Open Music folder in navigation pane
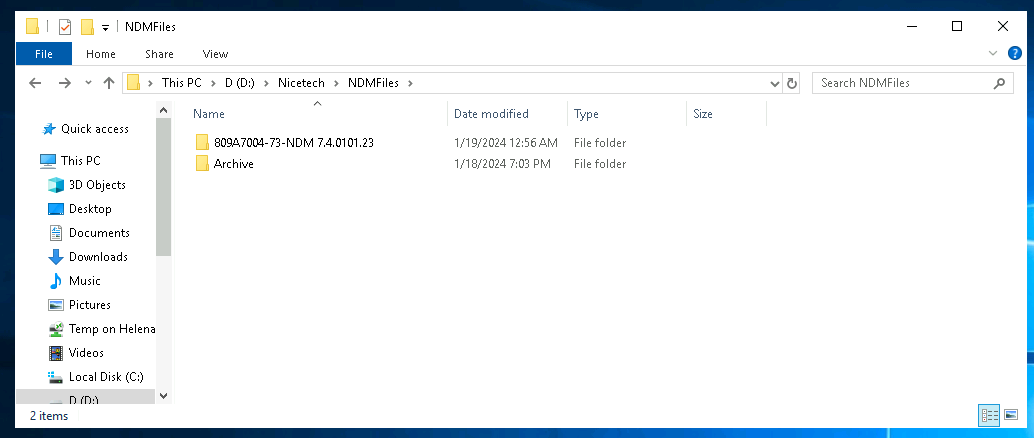 pos(84,281)
